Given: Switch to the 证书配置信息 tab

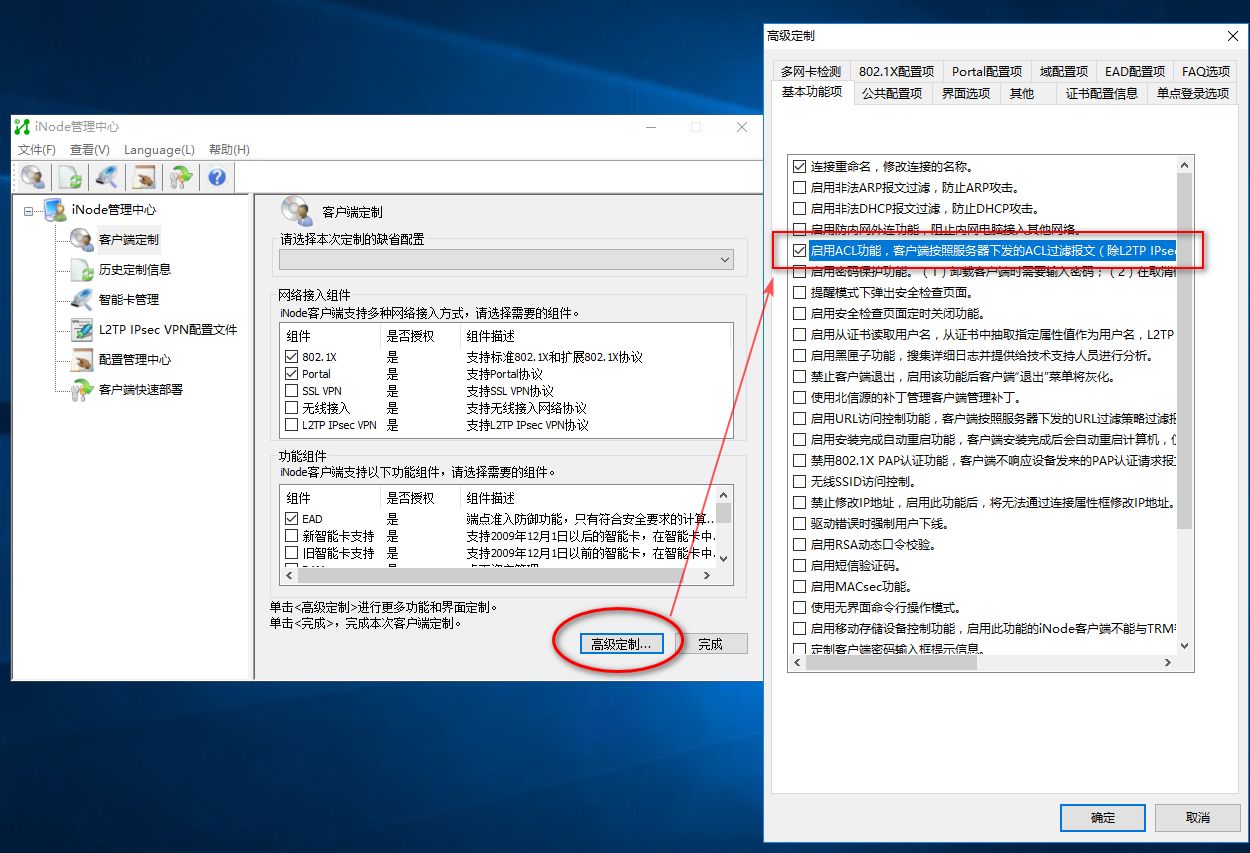Looking at the screenshot, I should [x=1102, y=93].
